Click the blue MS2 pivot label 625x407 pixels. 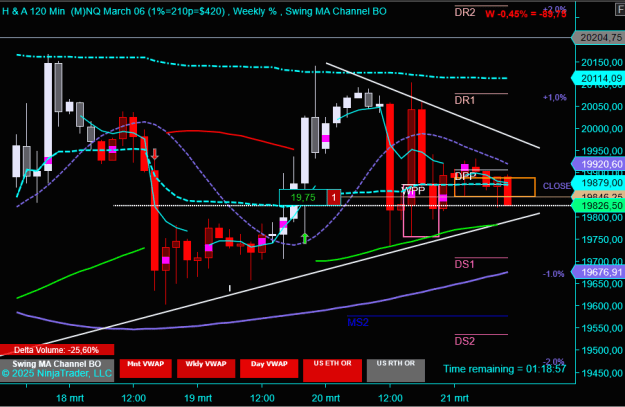coord(358,322)
